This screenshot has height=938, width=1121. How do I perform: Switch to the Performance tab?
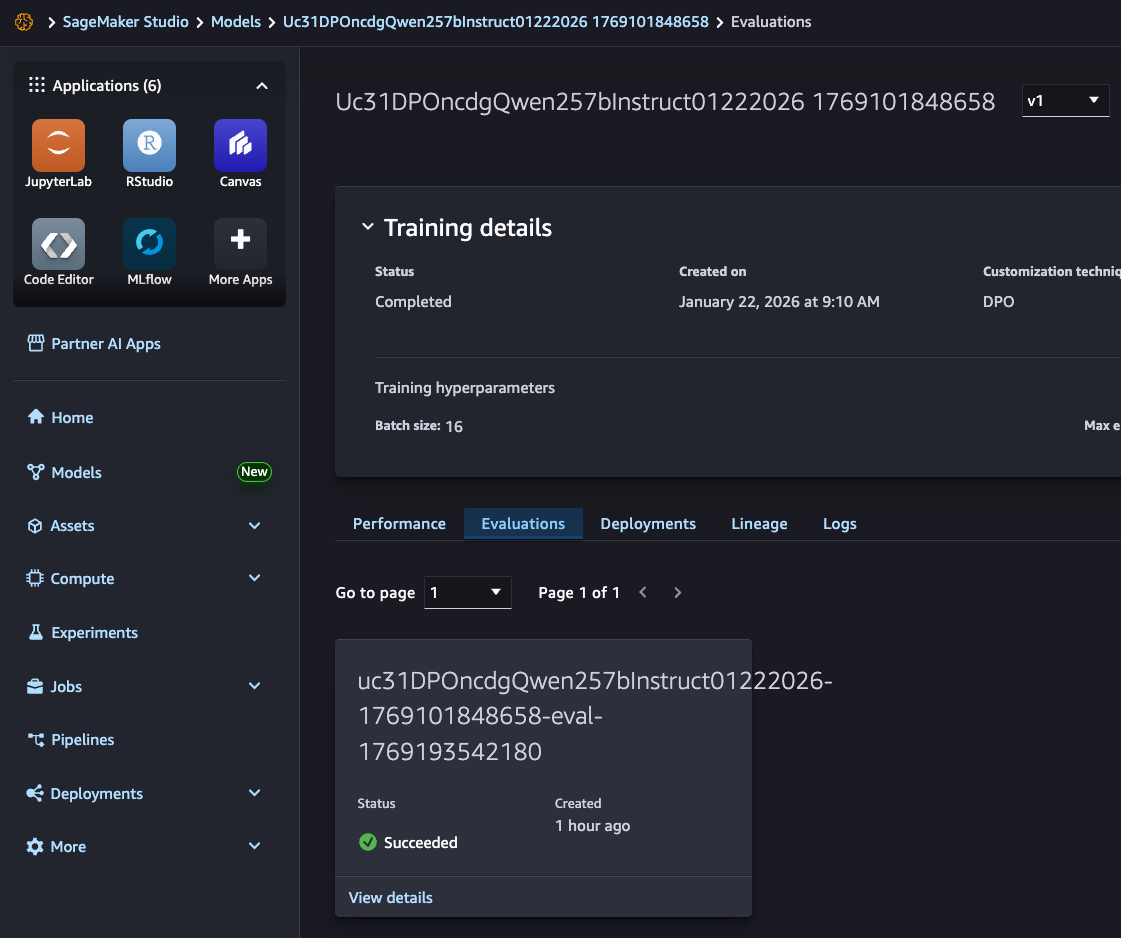399,523
